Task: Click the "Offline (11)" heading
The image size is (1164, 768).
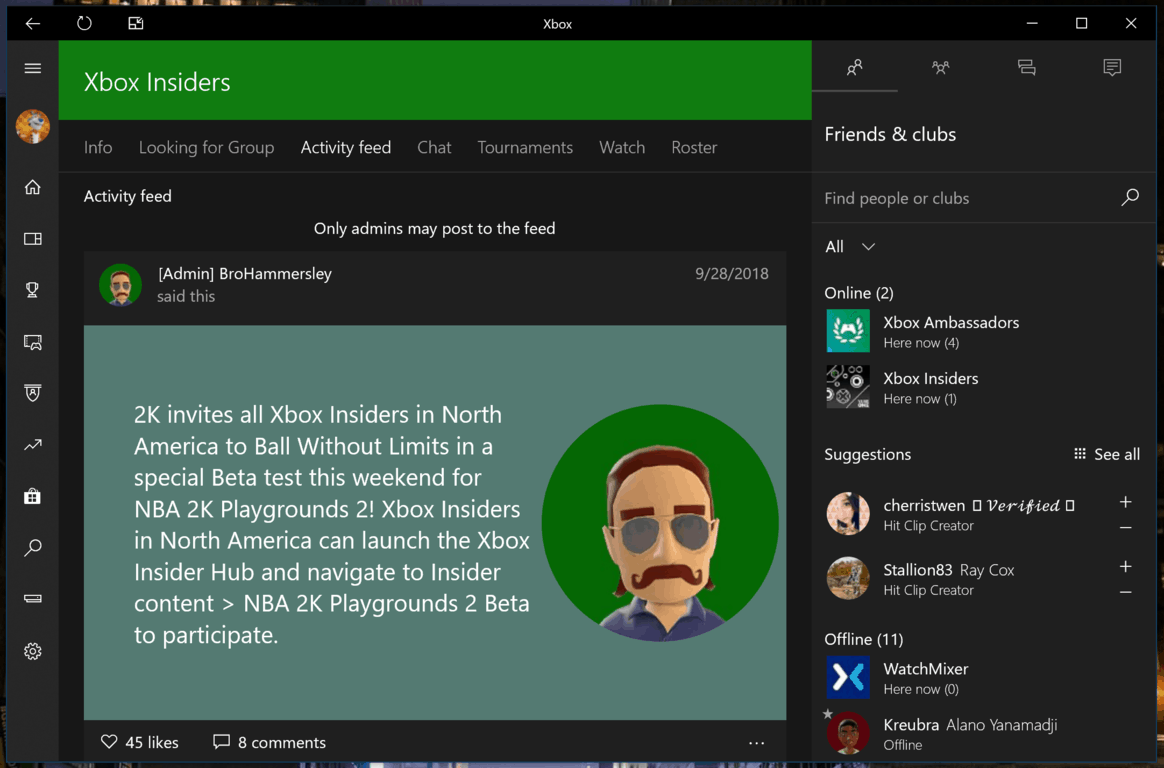Action: coord(863,639)
